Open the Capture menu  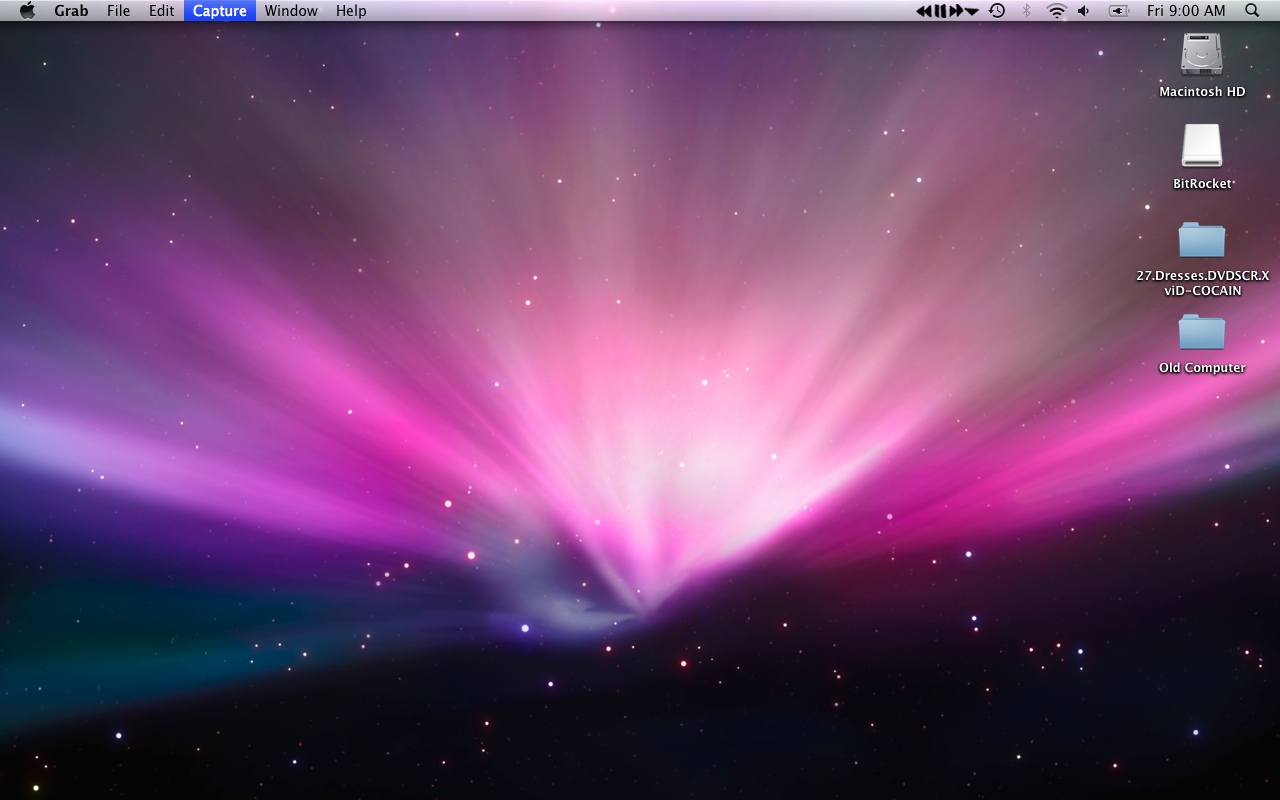[x=219, y=11]
